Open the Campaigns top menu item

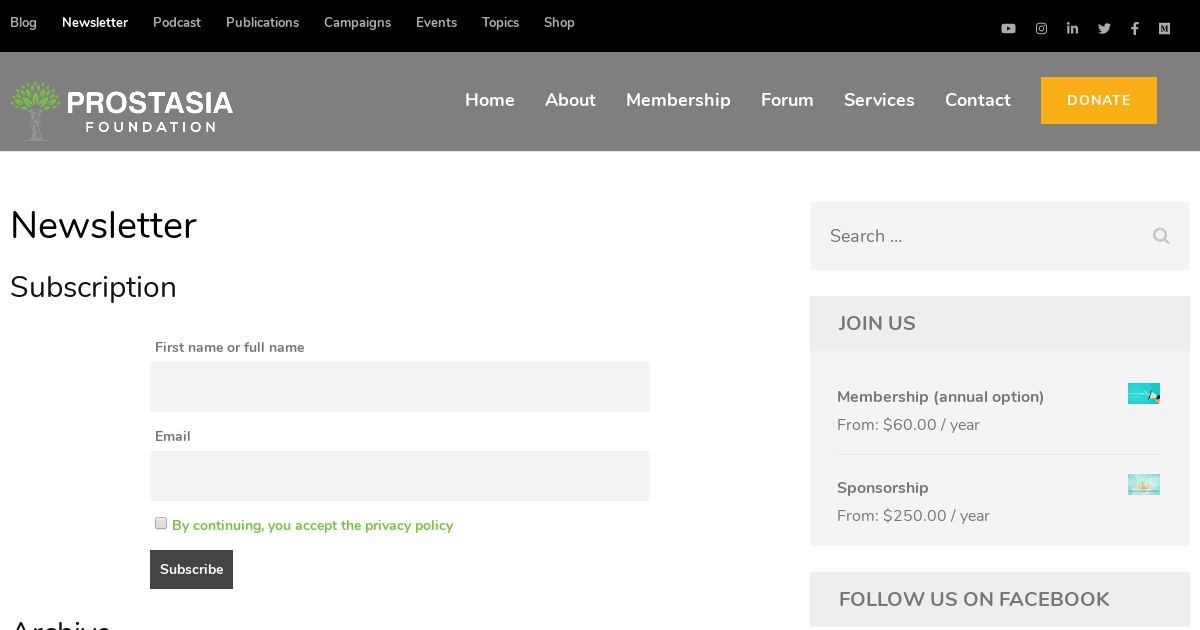pyautogui.click(x=357, y=23)
